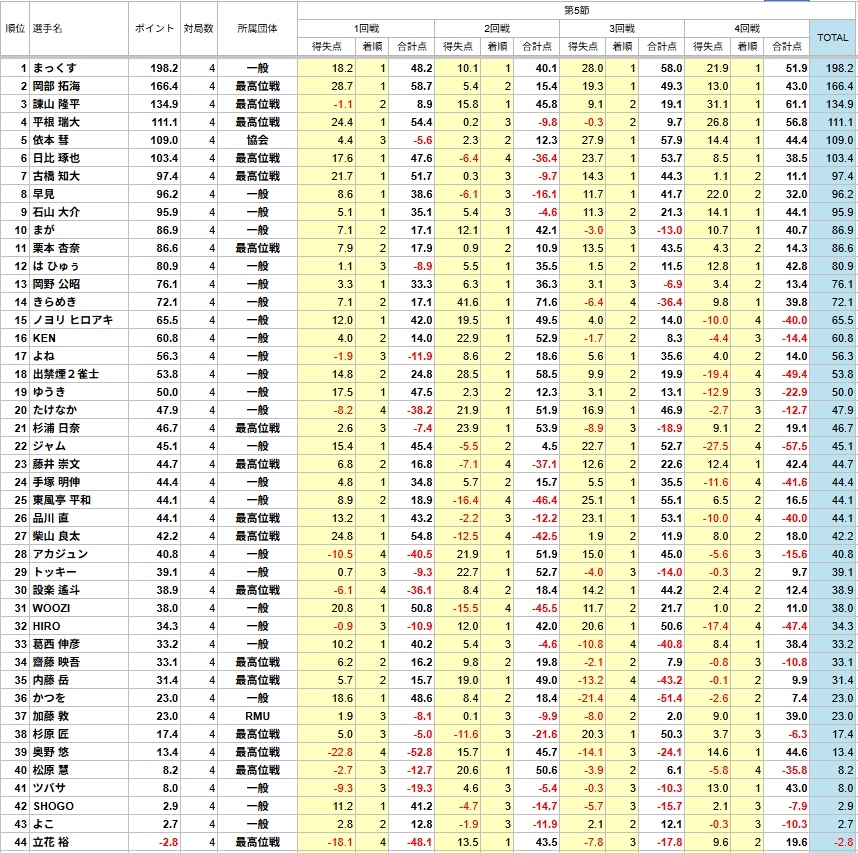Click the 第5節 section header
The width and height of the screenshot is (858, 853).
577,10
